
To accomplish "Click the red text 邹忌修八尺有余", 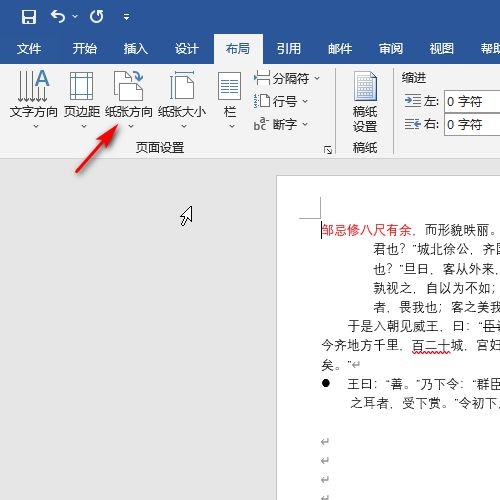I will coord(367,230).
